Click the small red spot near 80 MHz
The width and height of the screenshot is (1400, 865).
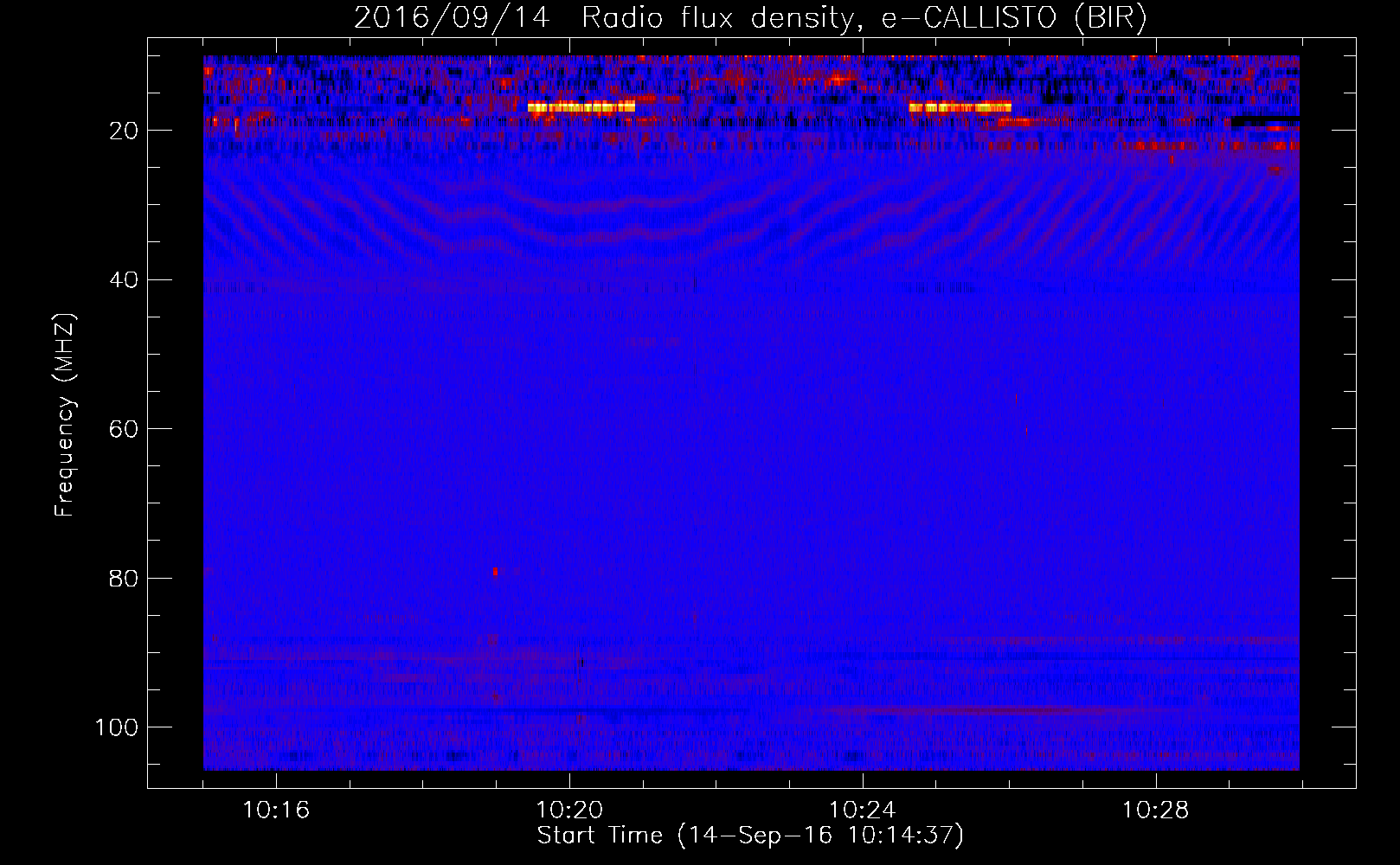point(495,572)
